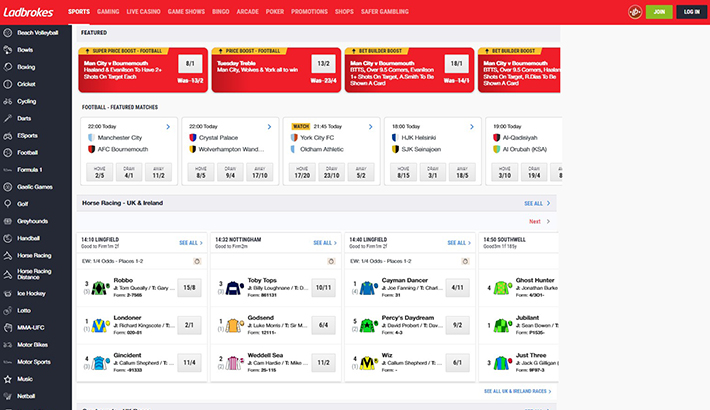Image resolution: width=710 pixels, height=410 pixels.
Task: Choose the Cricket icon in sidebar
Action: click(8, 84)
